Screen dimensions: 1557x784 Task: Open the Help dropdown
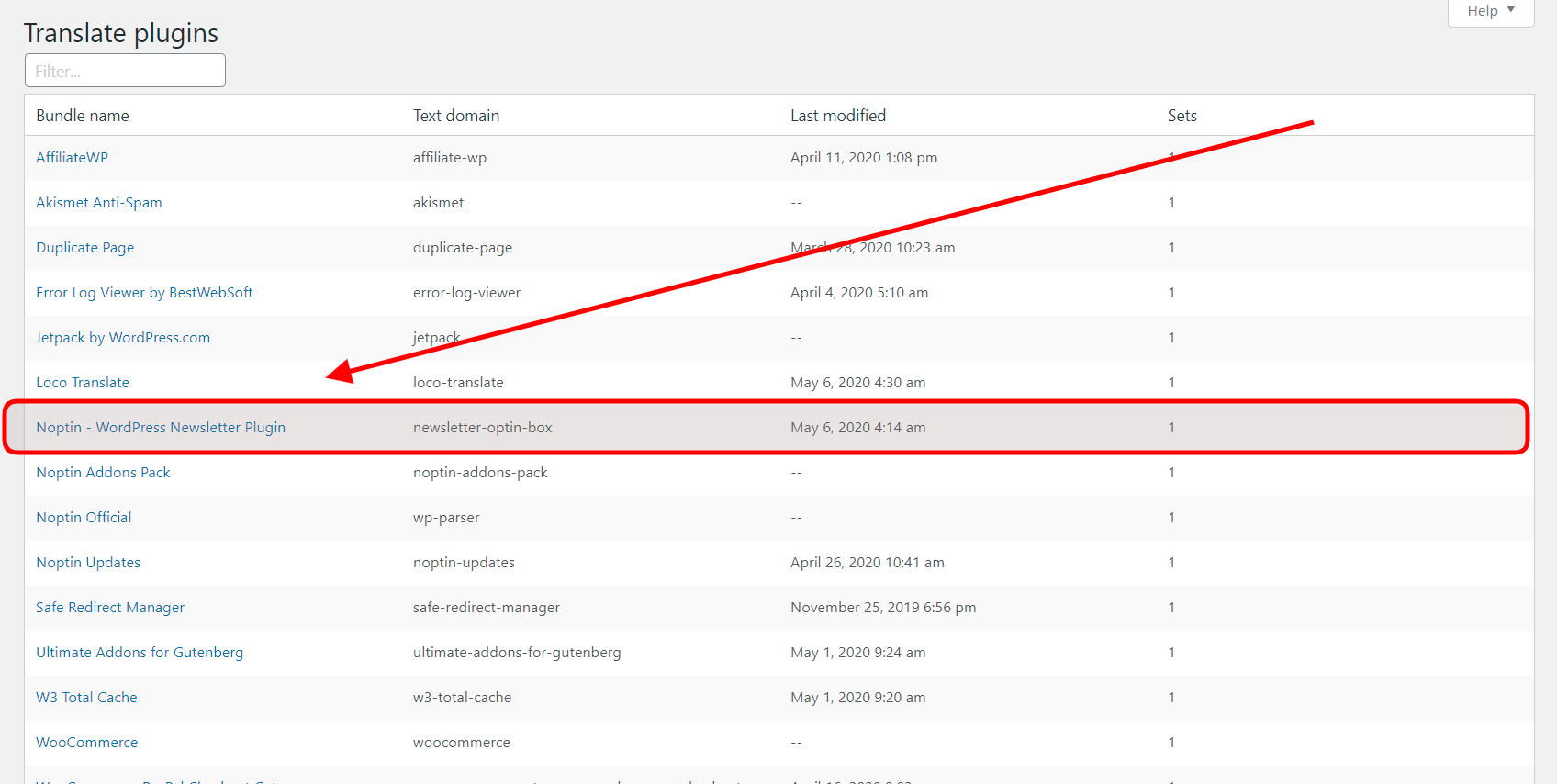point(1491,11)
